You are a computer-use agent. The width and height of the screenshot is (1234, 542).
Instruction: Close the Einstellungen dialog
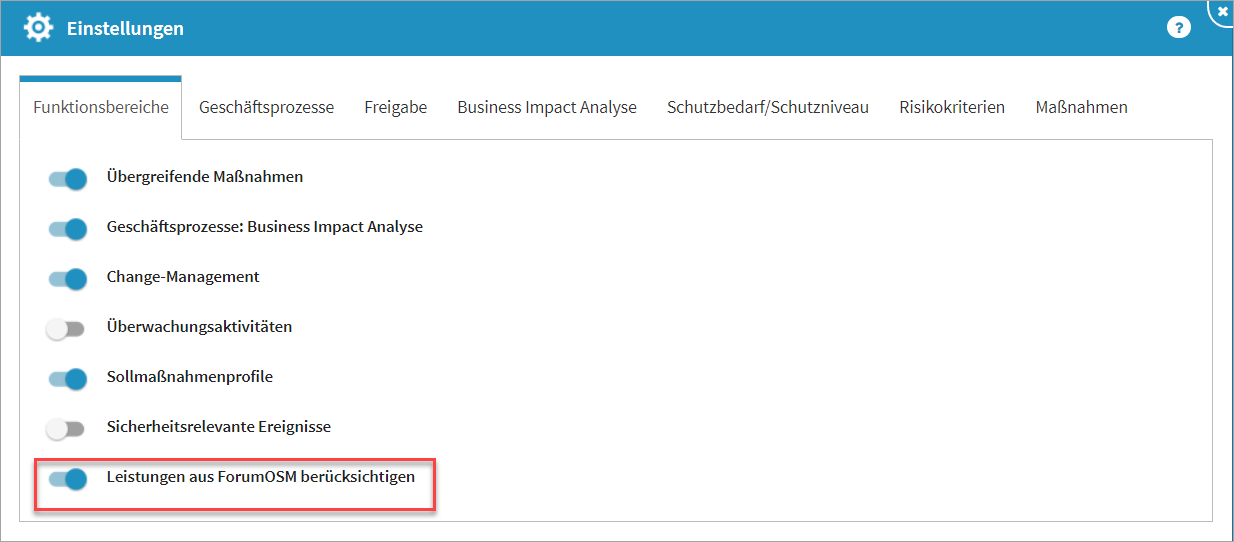1223,11
